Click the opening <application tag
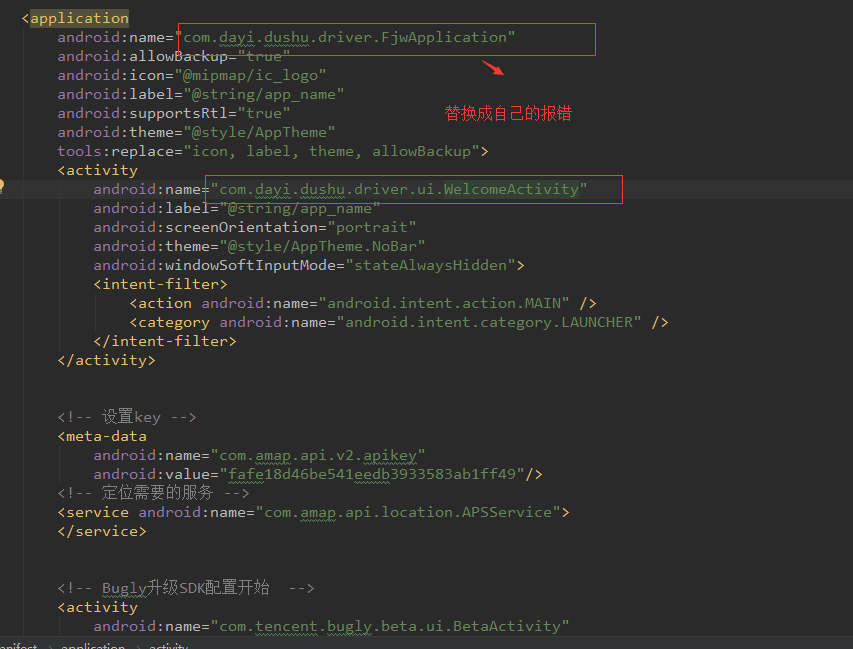 (x=75, y=18)
